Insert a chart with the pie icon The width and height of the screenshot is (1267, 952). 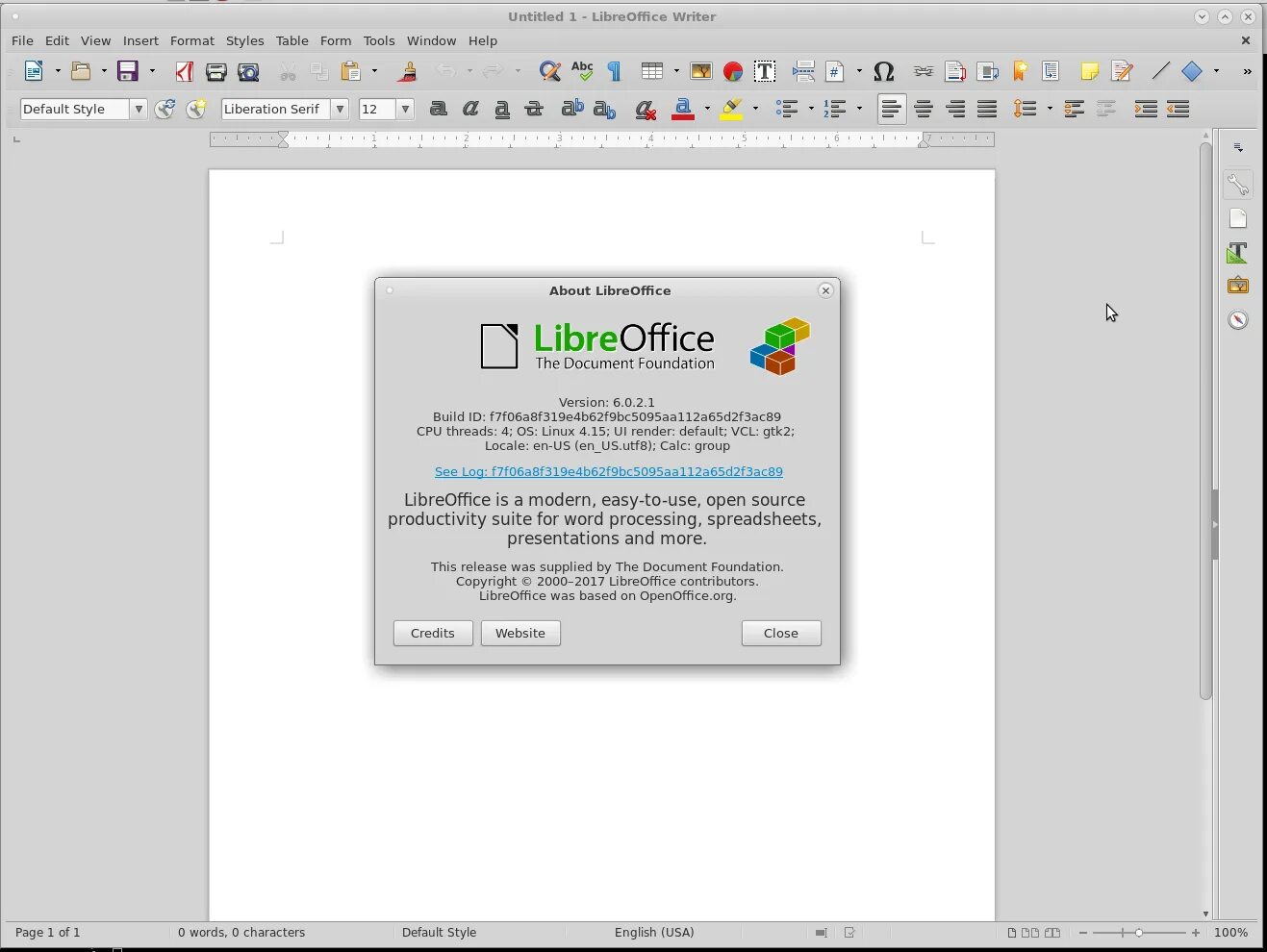[x=733, y=71]
